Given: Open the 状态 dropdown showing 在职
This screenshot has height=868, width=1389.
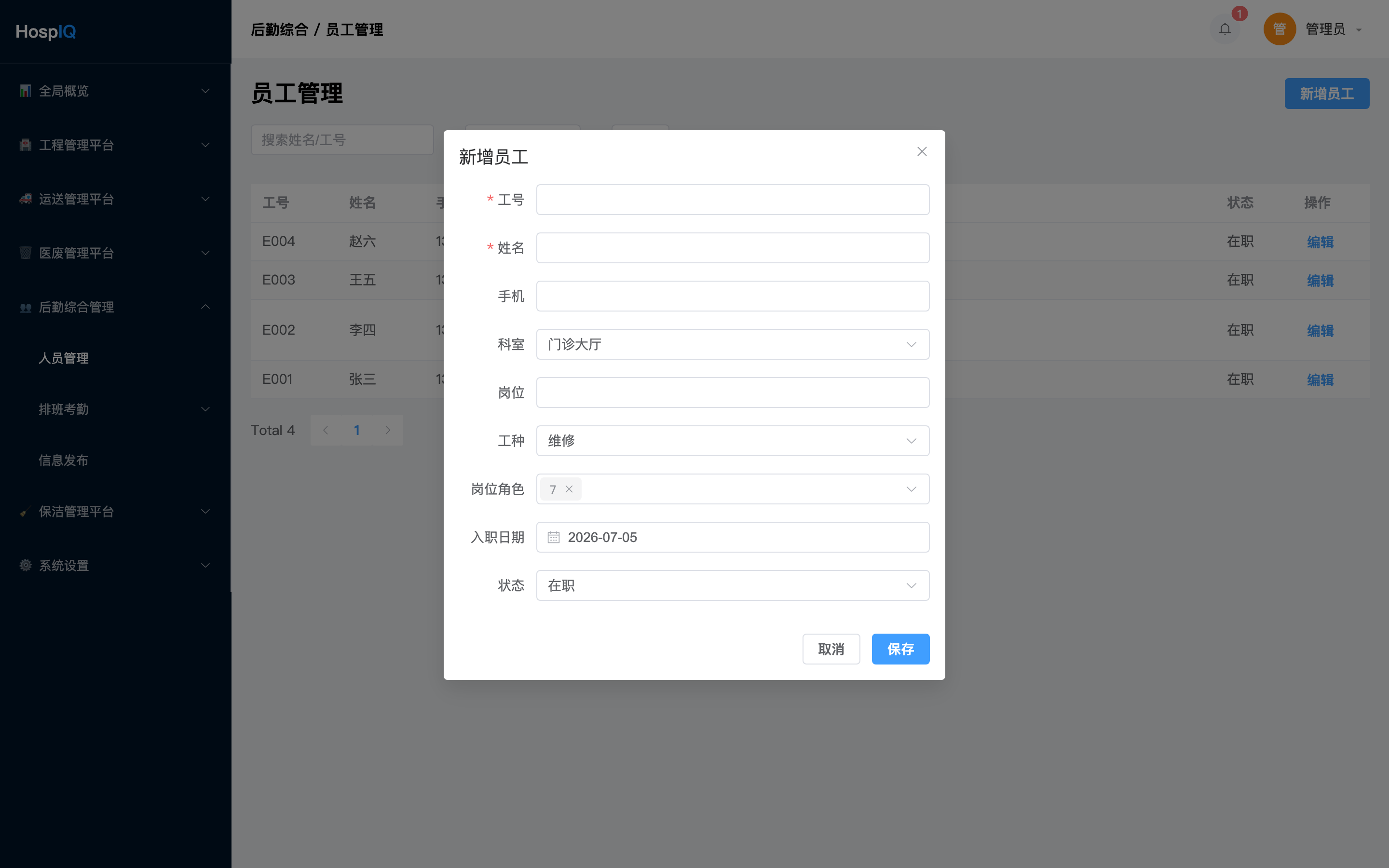Looking at the screenshot, I should click(733, 585).
